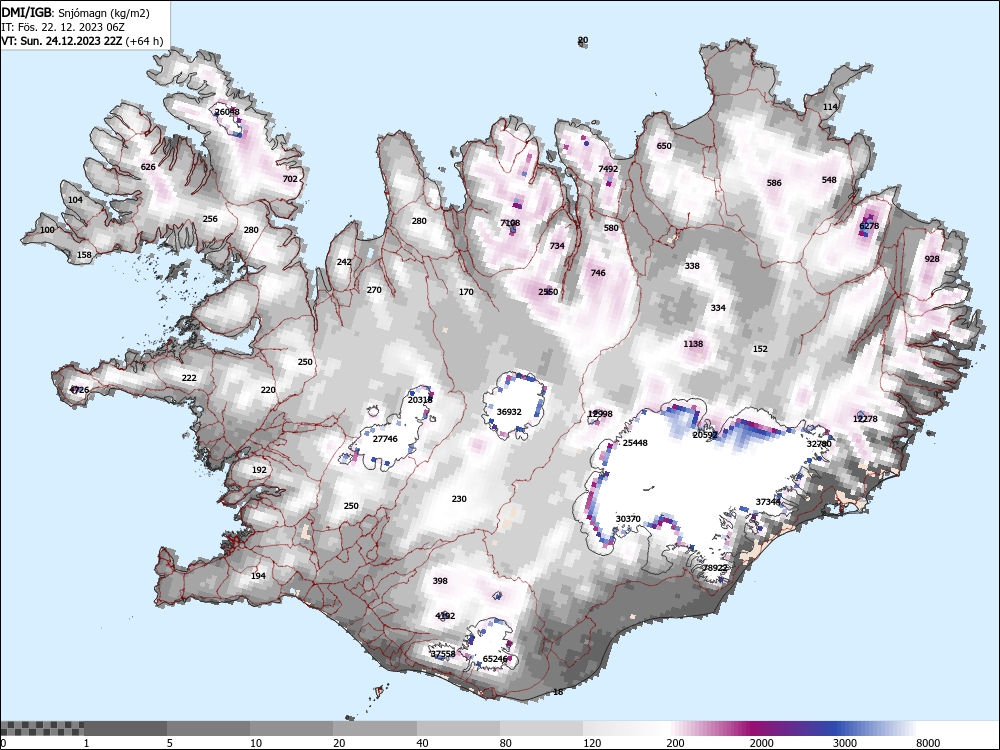
Task: Click the snow value '20592' on Vatnajökull's north edge
Action: pos(705,435)
